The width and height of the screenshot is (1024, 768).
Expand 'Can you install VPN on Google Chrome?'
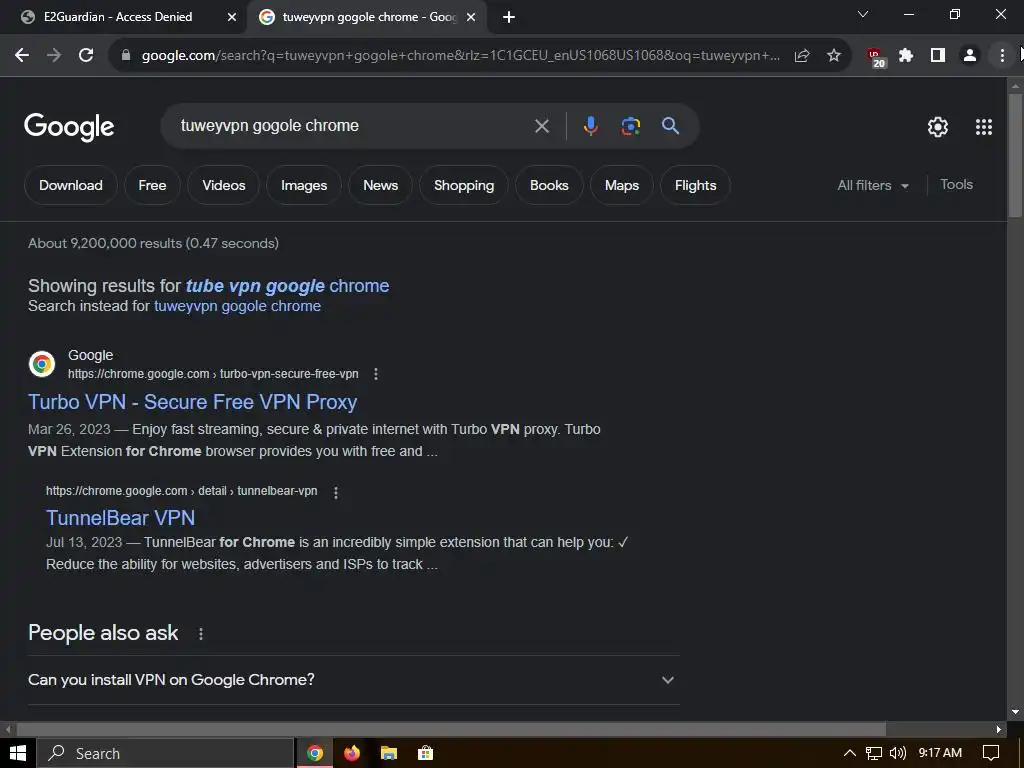353,680
